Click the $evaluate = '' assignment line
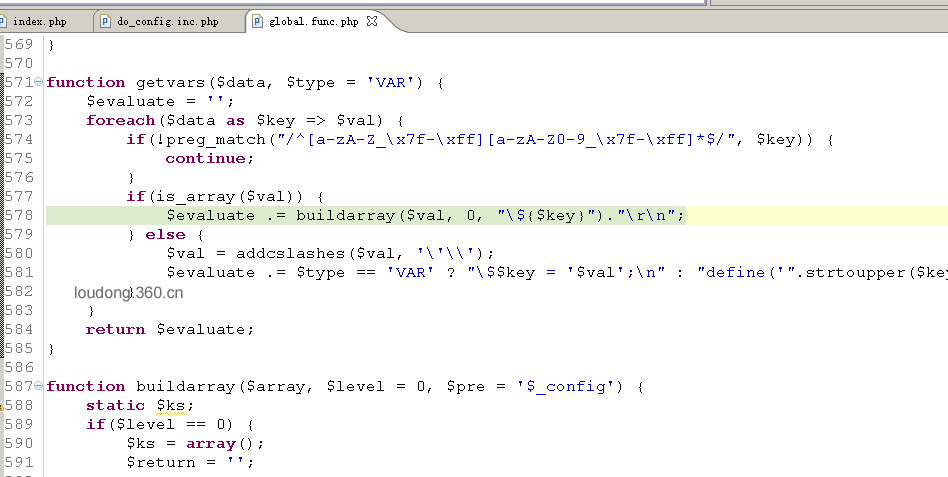 coord(160,102)
